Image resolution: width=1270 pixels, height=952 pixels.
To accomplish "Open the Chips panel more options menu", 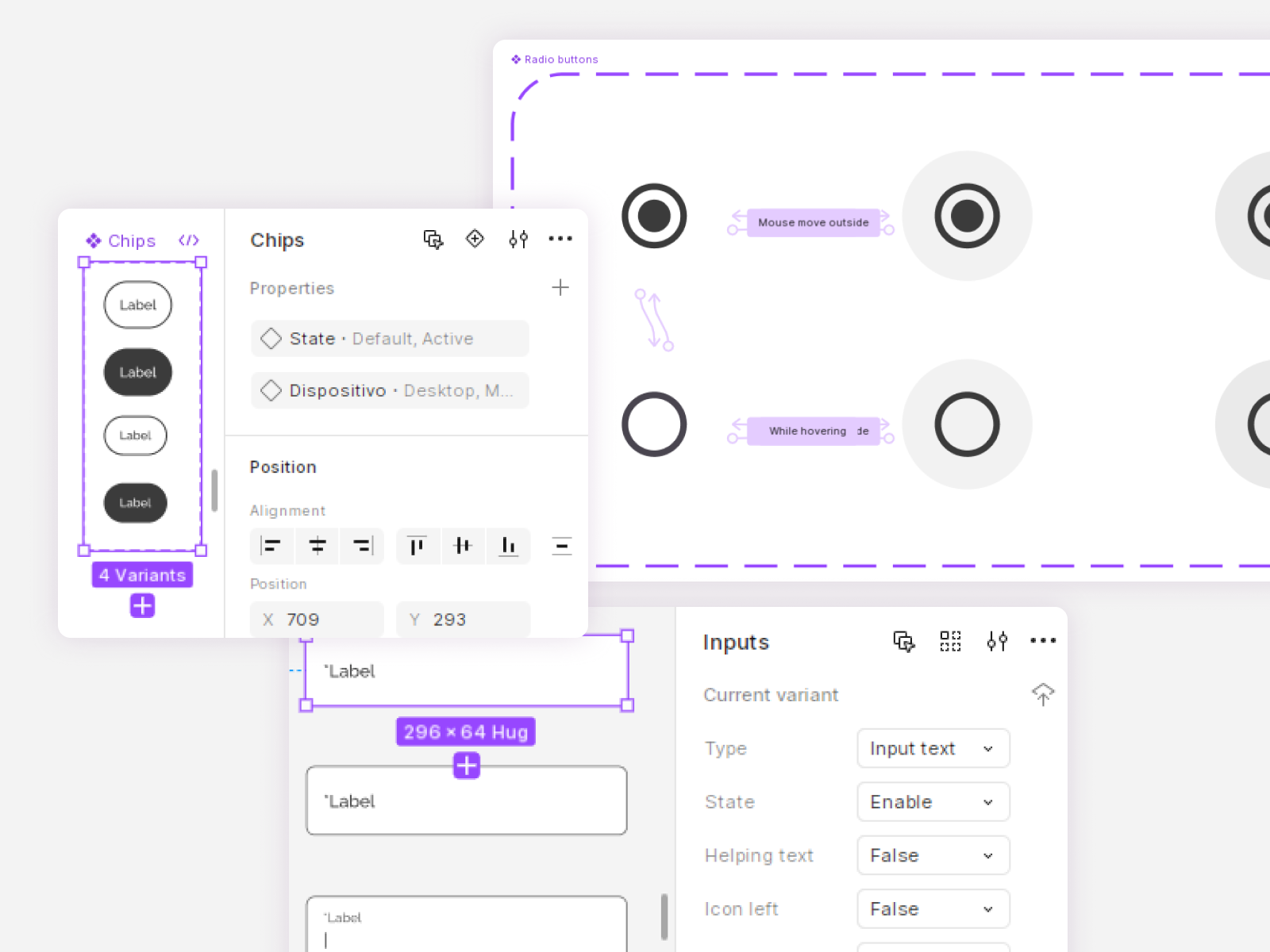I will click(560, 239).
